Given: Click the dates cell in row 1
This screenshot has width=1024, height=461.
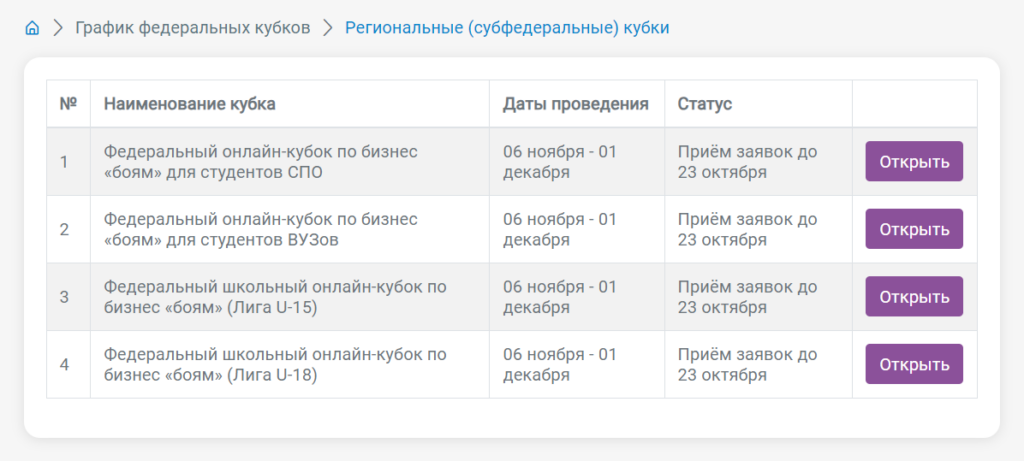Looking at the screenshot, I should point(577,161).
